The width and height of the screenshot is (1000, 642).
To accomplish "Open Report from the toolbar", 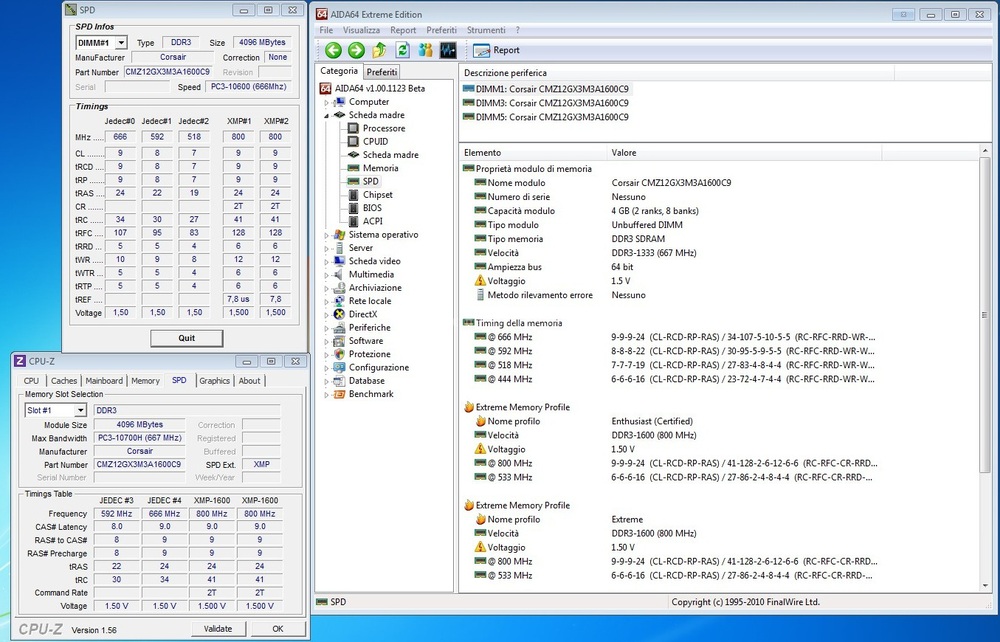I will (496, 50).
